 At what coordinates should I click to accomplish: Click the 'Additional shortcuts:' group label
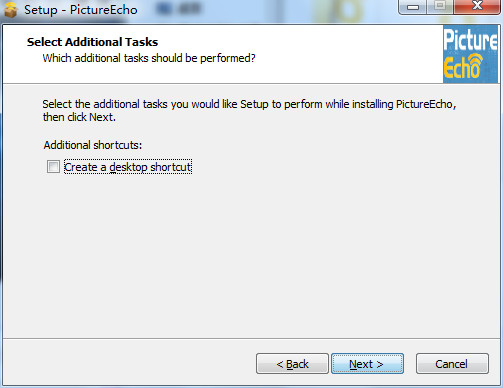click(x=93, y=145)
